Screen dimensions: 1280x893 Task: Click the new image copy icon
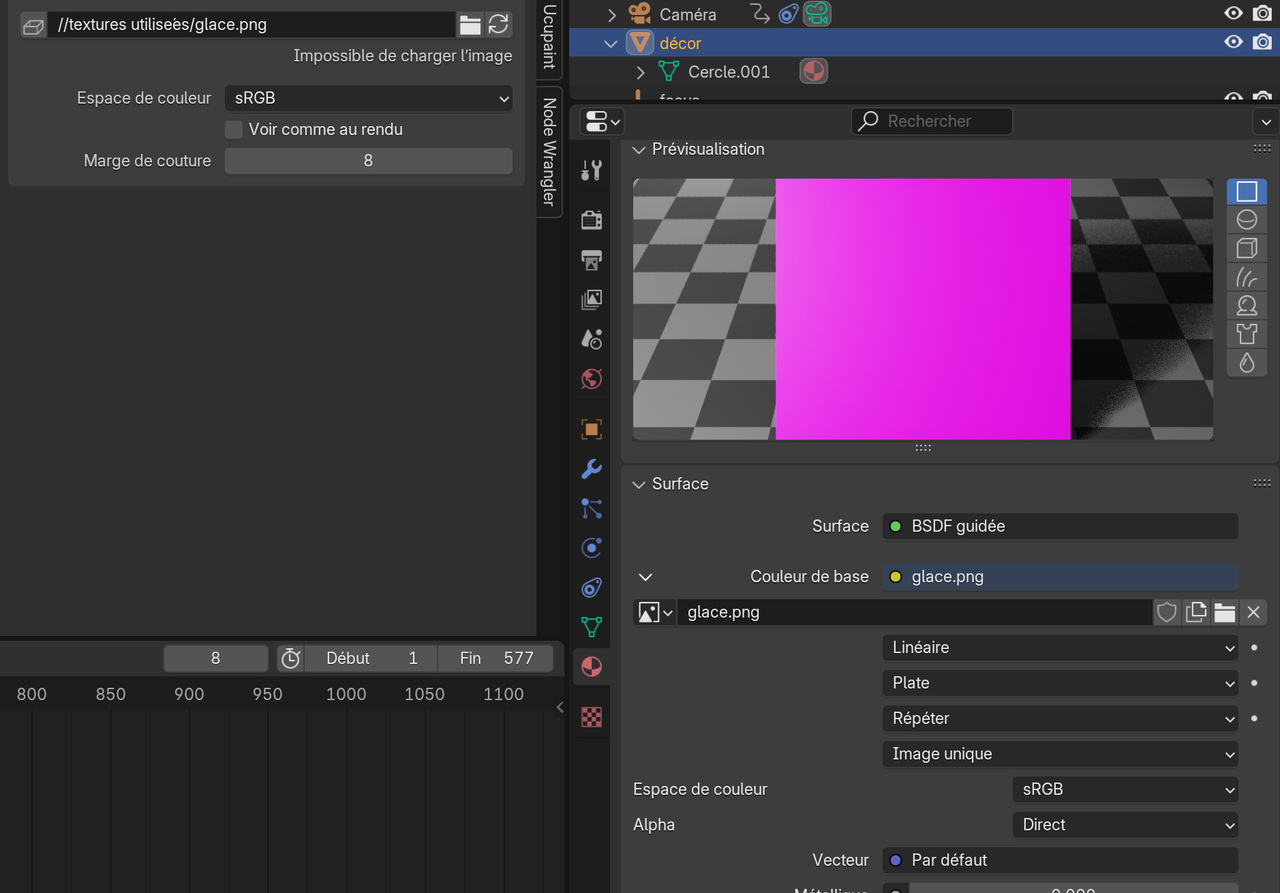1196,612
